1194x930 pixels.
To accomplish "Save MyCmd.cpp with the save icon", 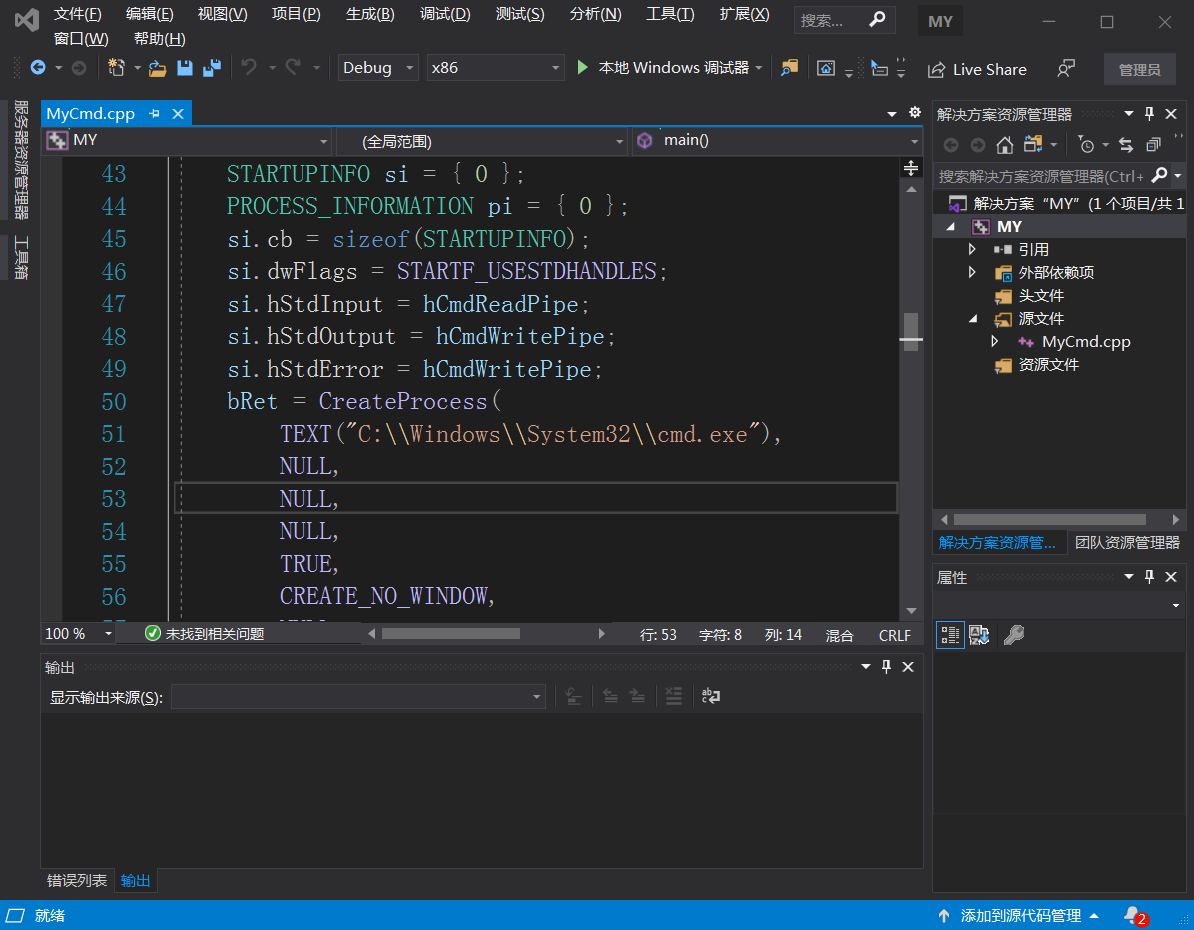I will [x=185, y=68].
